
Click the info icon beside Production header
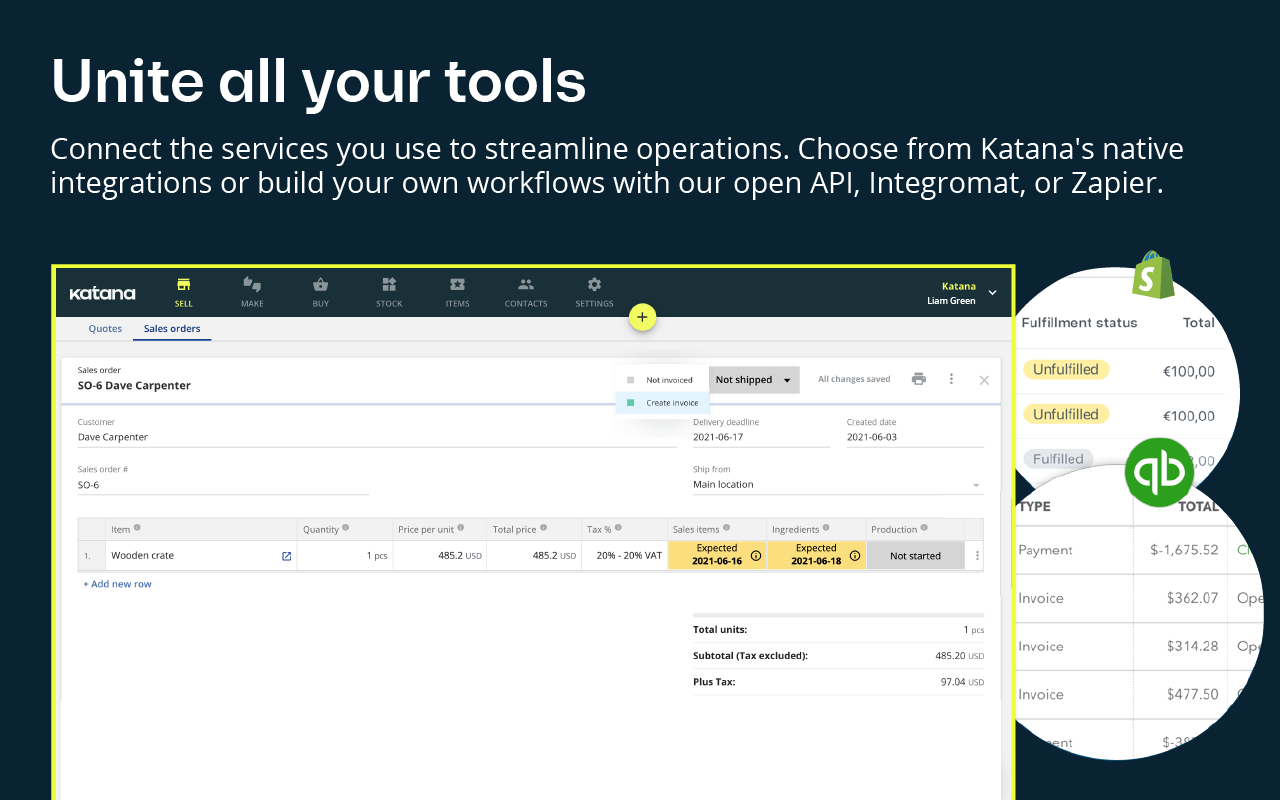tap(924, 528)
